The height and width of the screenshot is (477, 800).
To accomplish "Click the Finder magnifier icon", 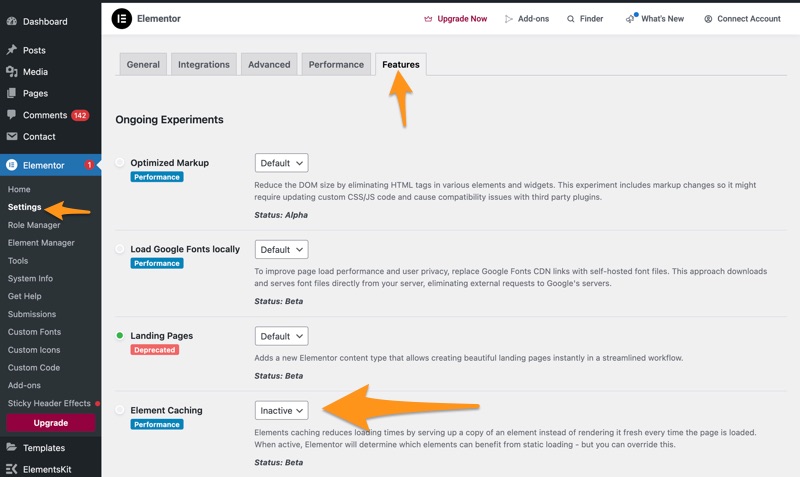I will [x=570, y=19].
